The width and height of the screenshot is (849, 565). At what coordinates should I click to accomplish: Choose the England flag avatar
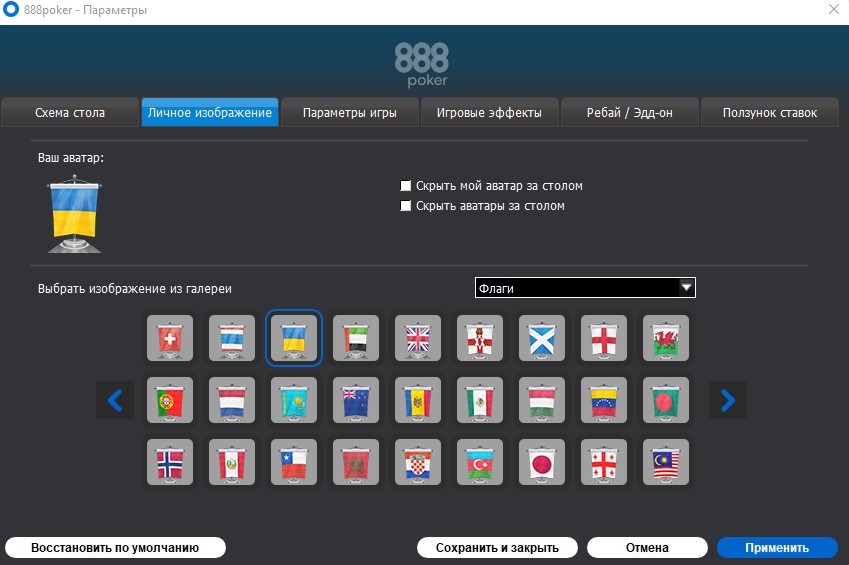click(x=604, y=338)
